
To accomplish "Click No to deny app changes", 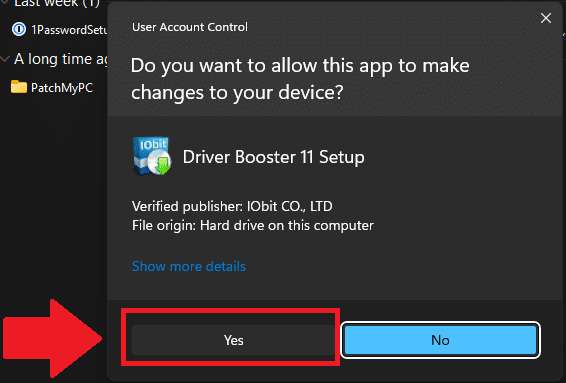I will 440,340.
